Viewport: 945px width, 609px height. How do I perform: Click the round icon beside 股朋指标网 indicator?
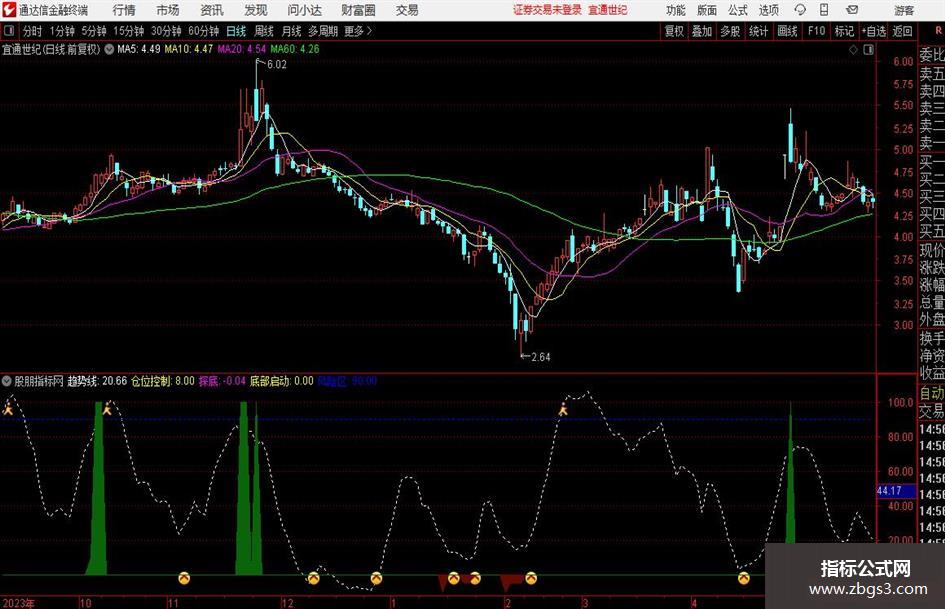(7, 381)
